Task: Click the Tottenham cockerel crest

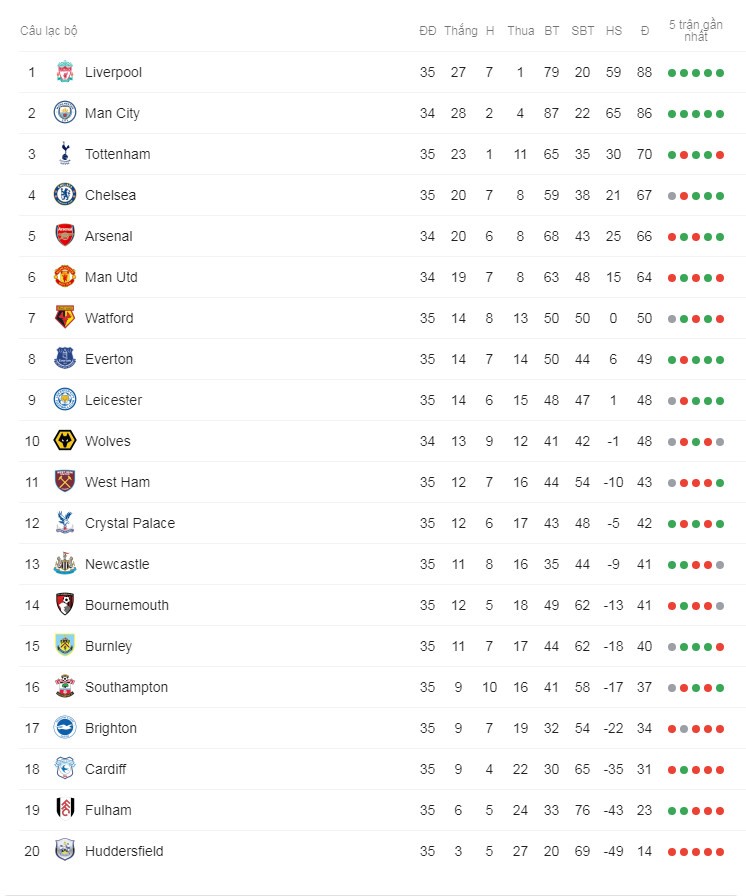Action: coord(65,154)
